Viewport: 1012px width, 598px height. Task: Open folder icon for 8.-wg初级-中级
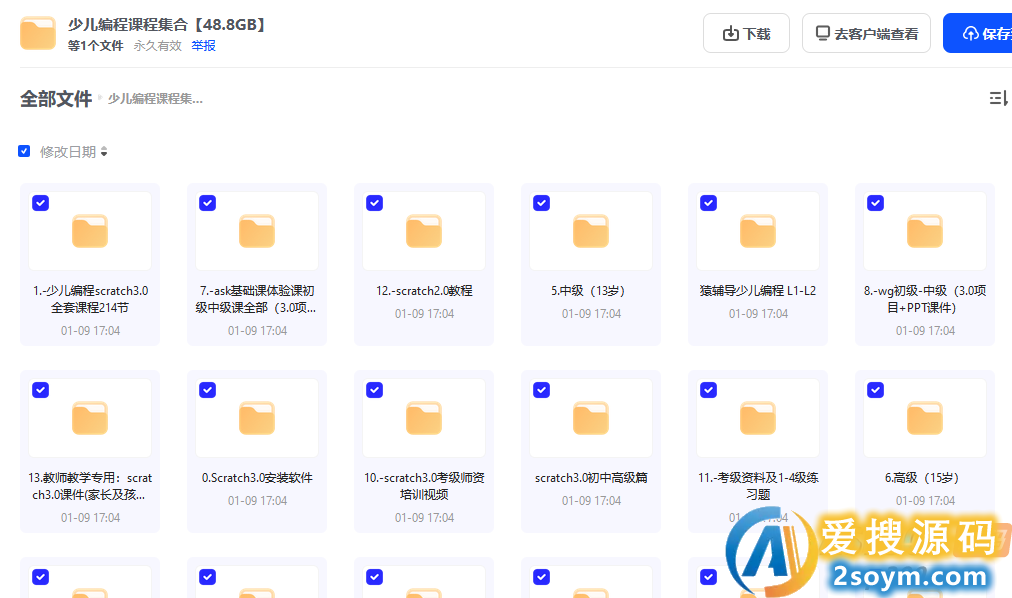click(925, 232)
